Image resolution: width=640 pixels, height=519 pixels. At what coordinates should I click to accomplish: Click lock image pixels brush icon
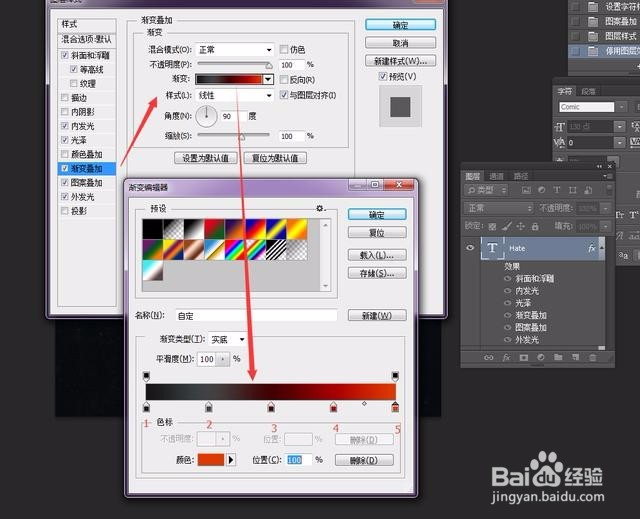click(x=507, y=226)
